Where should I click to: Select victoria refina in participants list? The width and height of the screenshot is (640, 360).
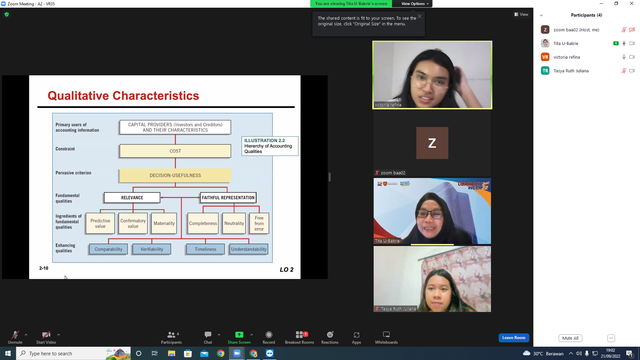pyautogui.click(x=587, y=57)
